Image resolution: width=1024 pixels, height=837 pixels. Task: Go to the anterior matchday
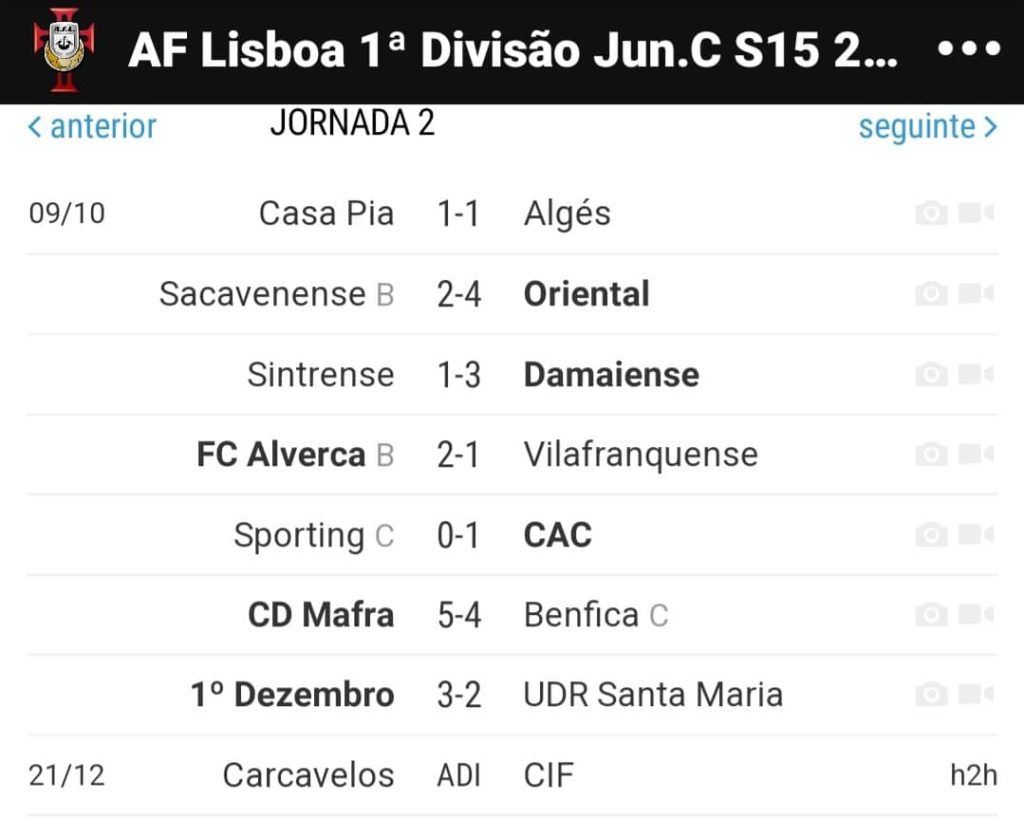coord(92,127)
